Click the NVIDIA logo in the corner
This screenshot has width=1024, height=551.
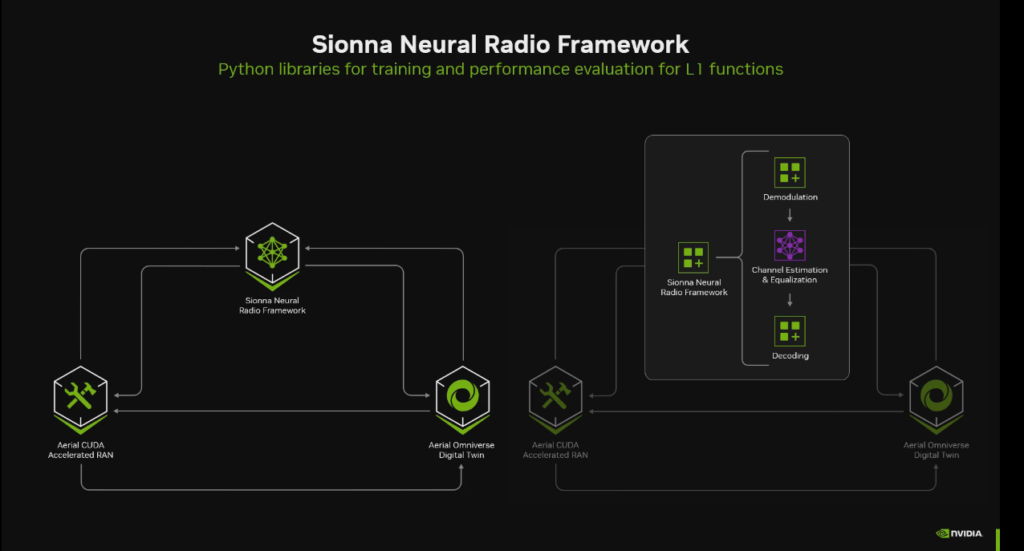[x=959, y=533]
